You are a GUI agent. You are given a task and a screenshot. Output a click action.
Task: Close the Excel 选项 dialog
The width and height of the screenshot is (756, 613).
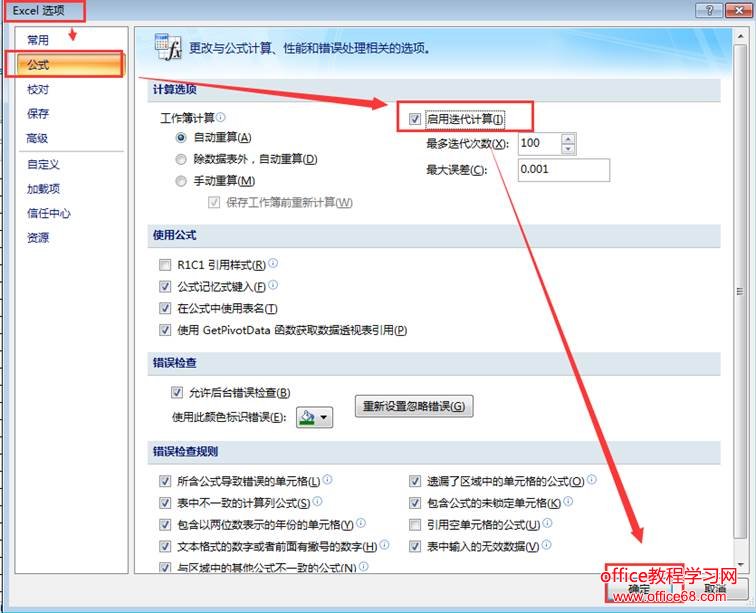(738, 10)
